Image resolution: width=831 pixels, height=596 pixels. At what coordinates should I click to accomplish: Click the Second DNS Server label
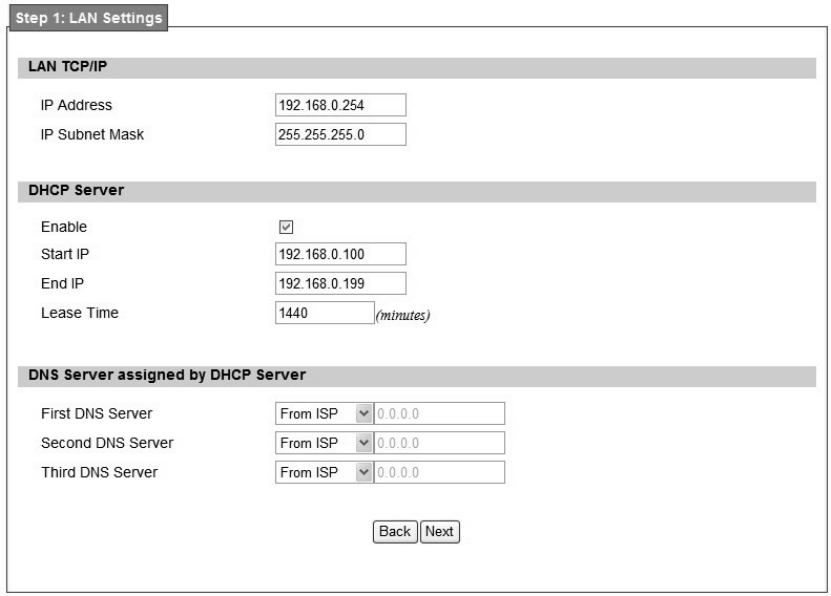[107, 443]
